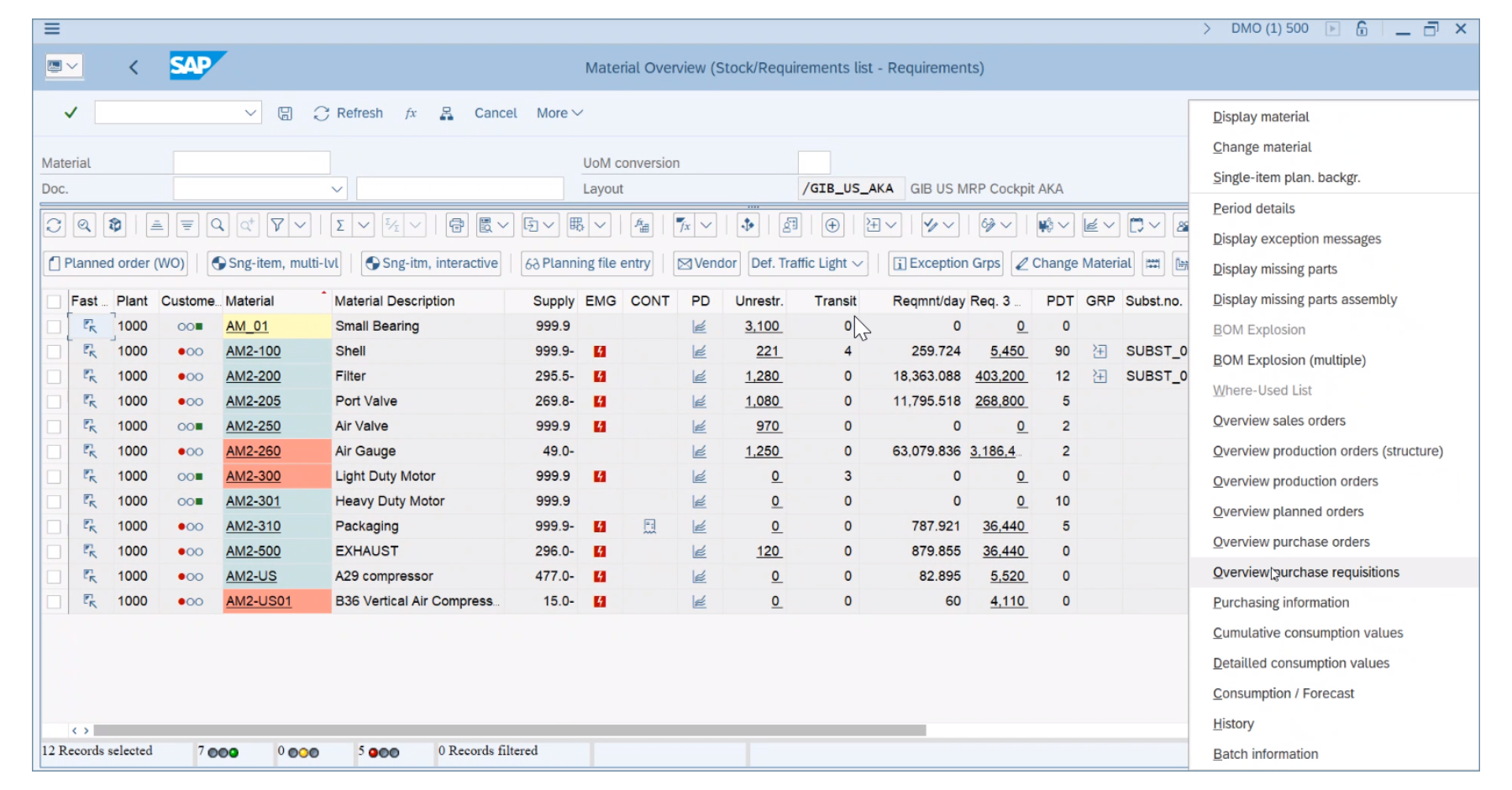Tick the checkbox for the AM2-100 Shell row

click(x=54, y=351)
